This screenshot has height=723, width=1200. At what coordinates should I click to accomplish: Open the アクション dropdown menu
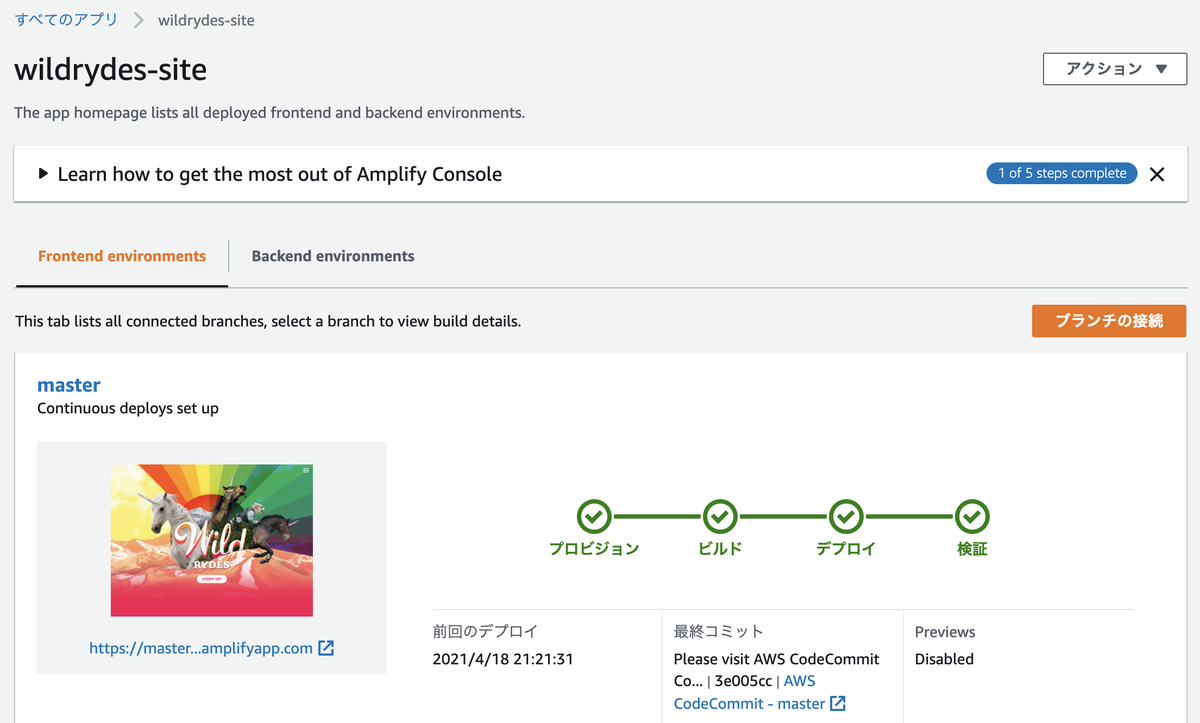coord(1115,69)
